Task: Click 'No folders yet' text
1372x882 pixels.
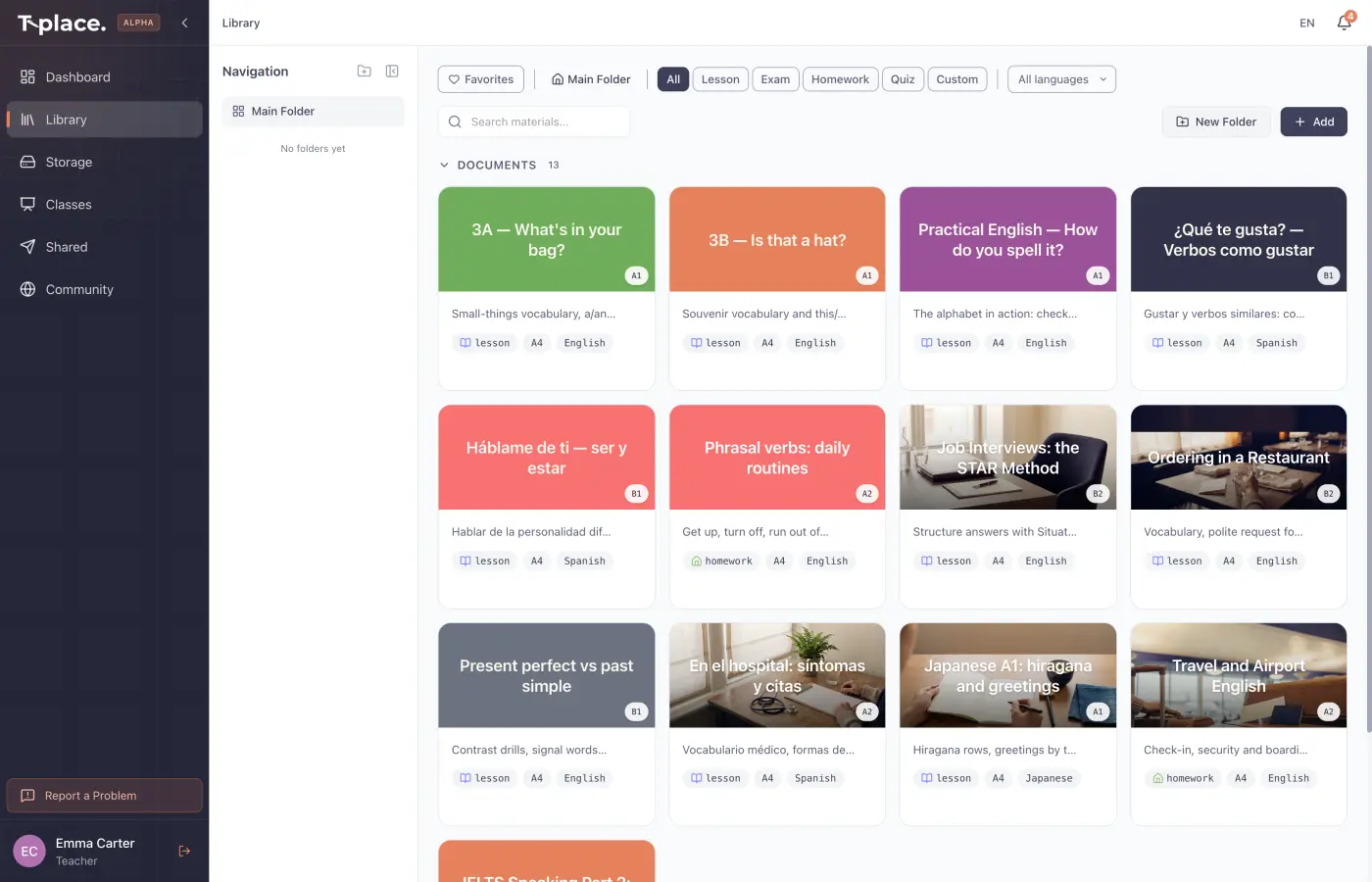Action: click(313, 149)
